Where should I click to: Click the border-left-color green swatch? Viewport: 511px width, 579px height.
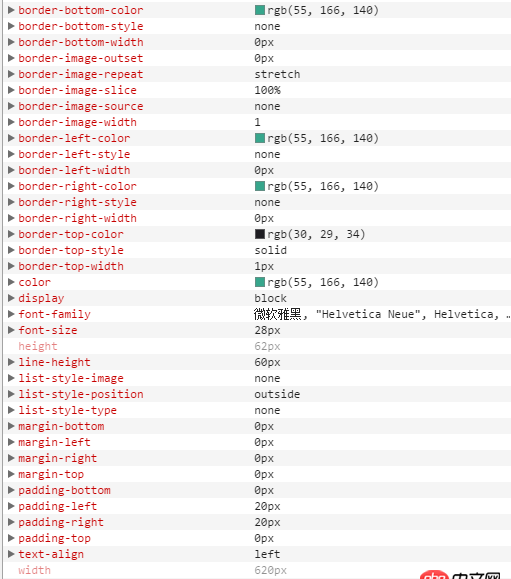pyautogui.click(x=260, y=138)
